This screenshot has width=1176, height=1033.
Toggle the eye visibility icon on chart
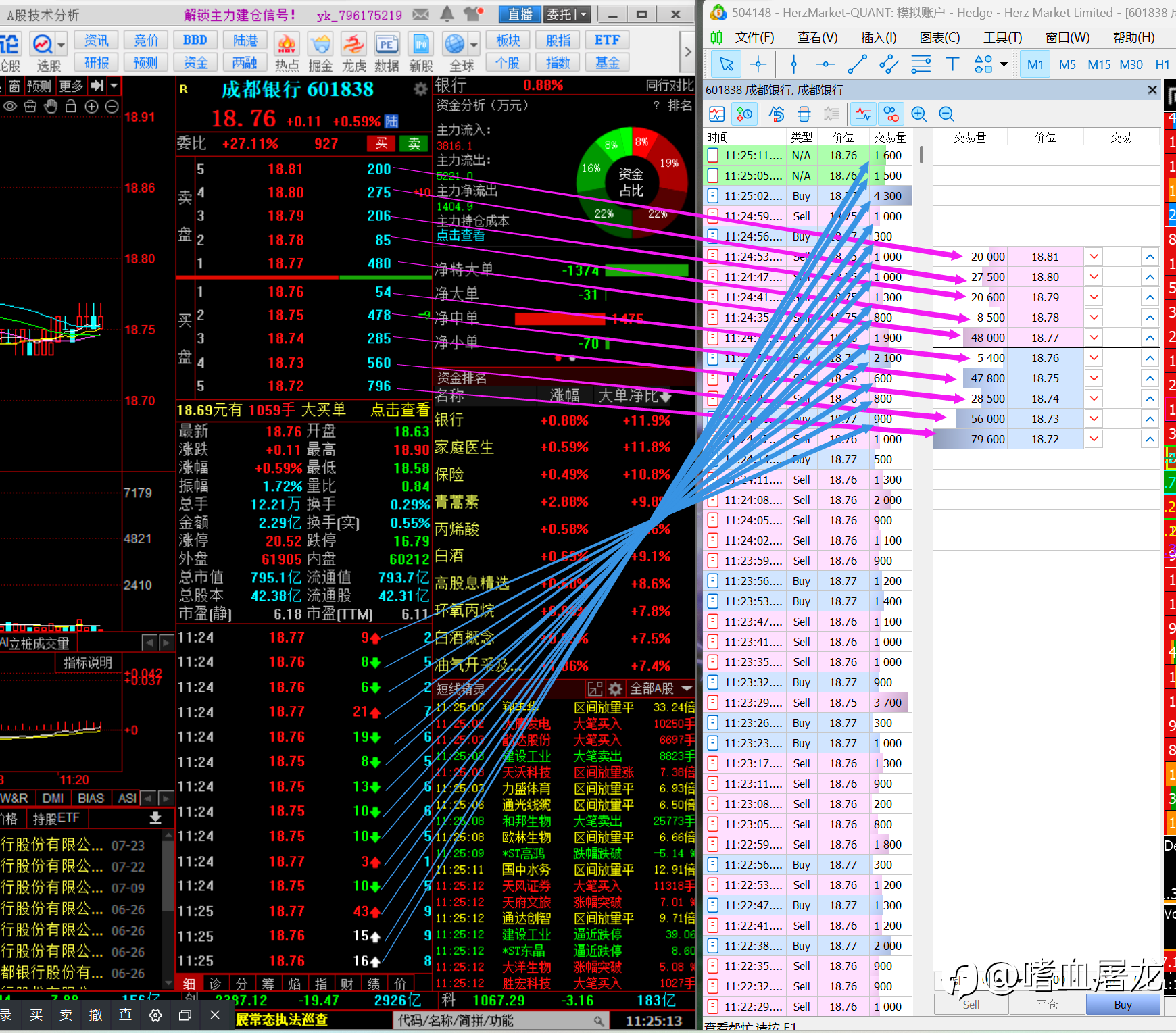tap(9, 107)
